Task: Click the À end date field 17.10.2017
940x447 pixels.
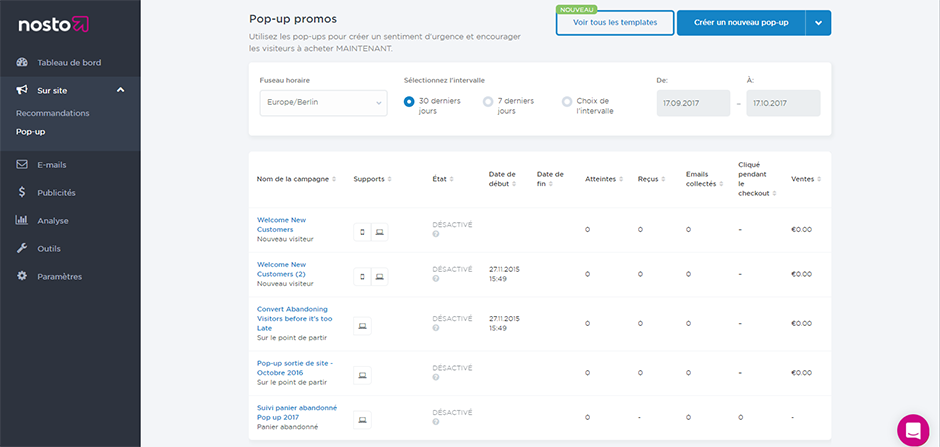Action: 783,103
